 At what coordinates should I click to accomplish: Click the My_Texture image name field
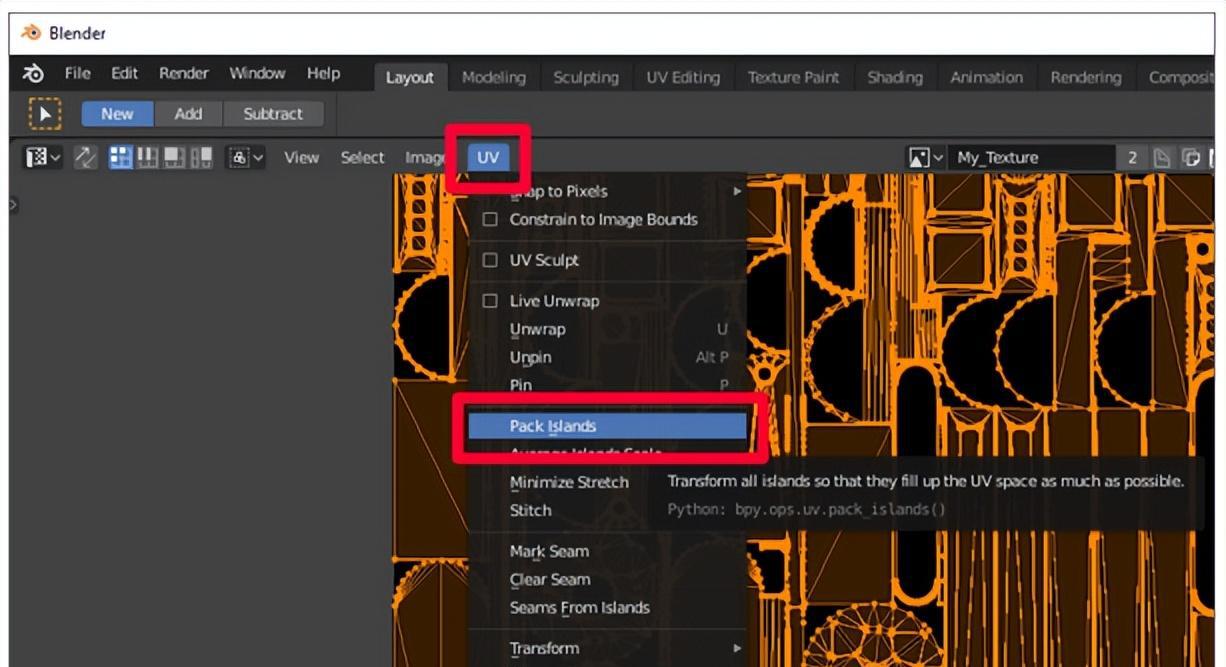1030,157
